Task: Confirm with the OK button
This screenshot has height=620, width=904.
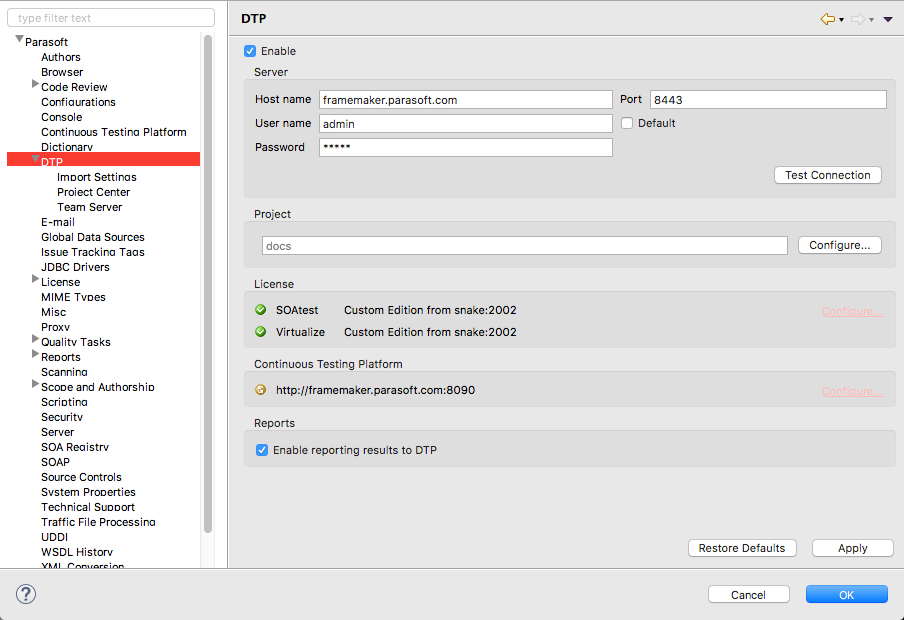Action: pyautogui.click(x=846, y=595)
